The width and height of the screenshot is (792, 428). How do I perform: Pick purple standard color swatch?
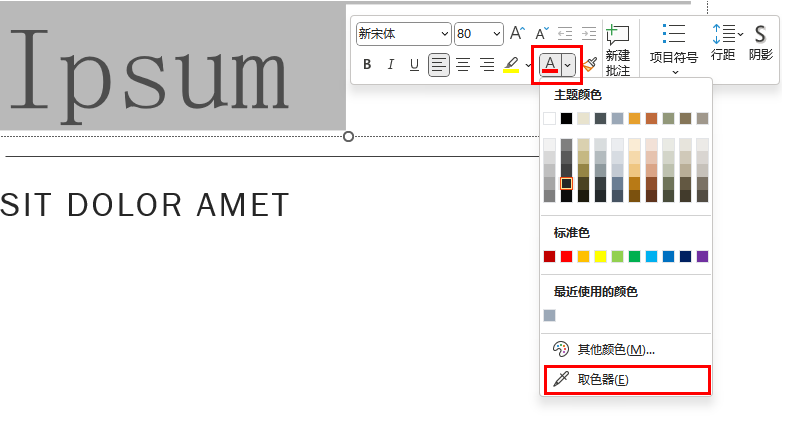tap(702, 256)
